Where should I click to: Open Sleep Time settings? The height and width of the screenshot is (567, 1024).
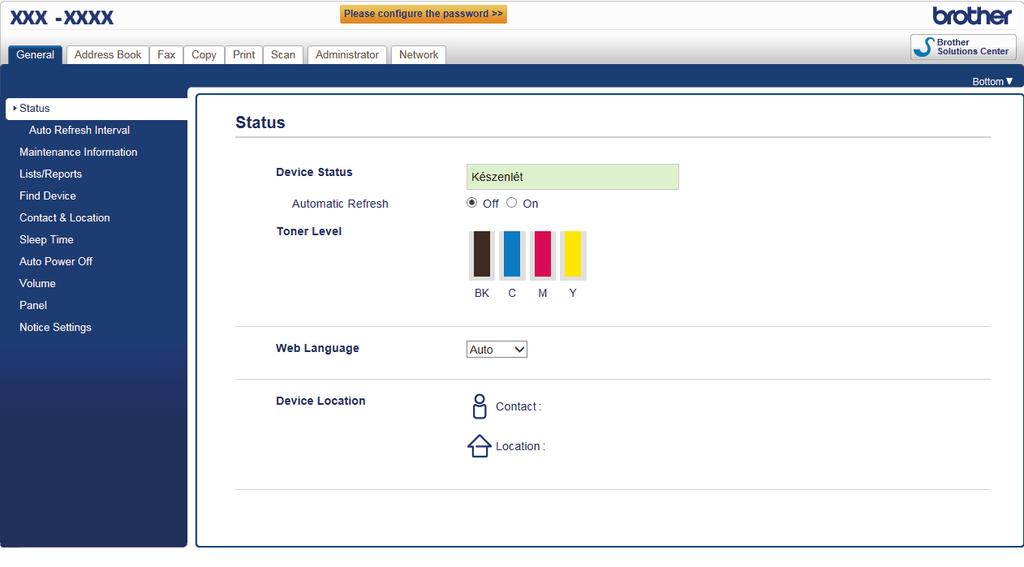pos(46,240)
